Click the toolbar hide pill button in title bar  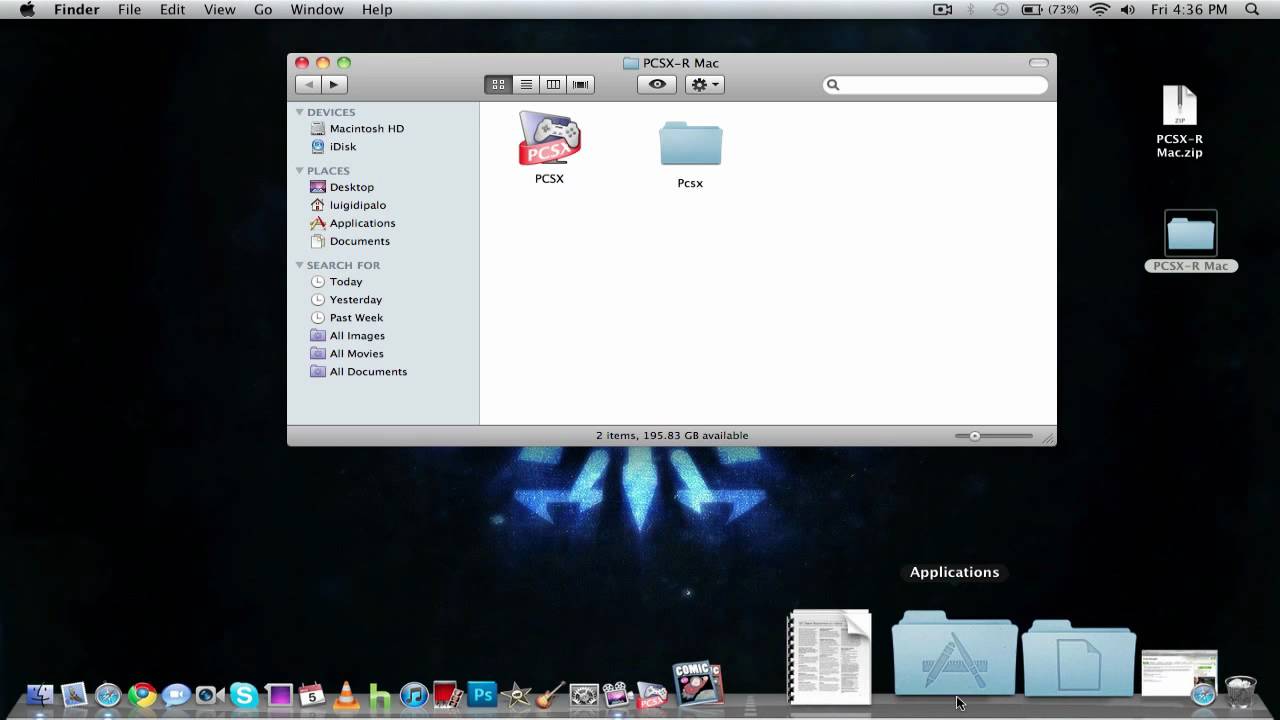click(1039, 63)
